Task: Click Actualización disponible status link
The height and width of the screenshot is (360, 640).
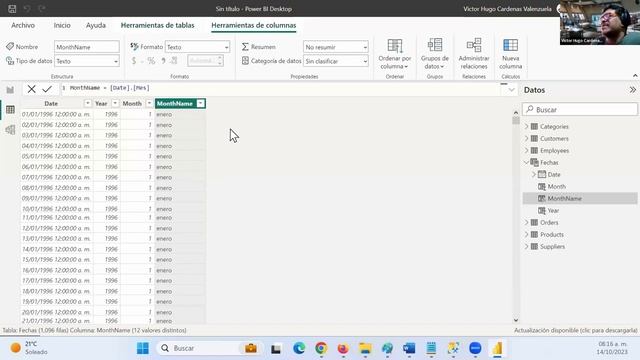Action: [576, 330]
